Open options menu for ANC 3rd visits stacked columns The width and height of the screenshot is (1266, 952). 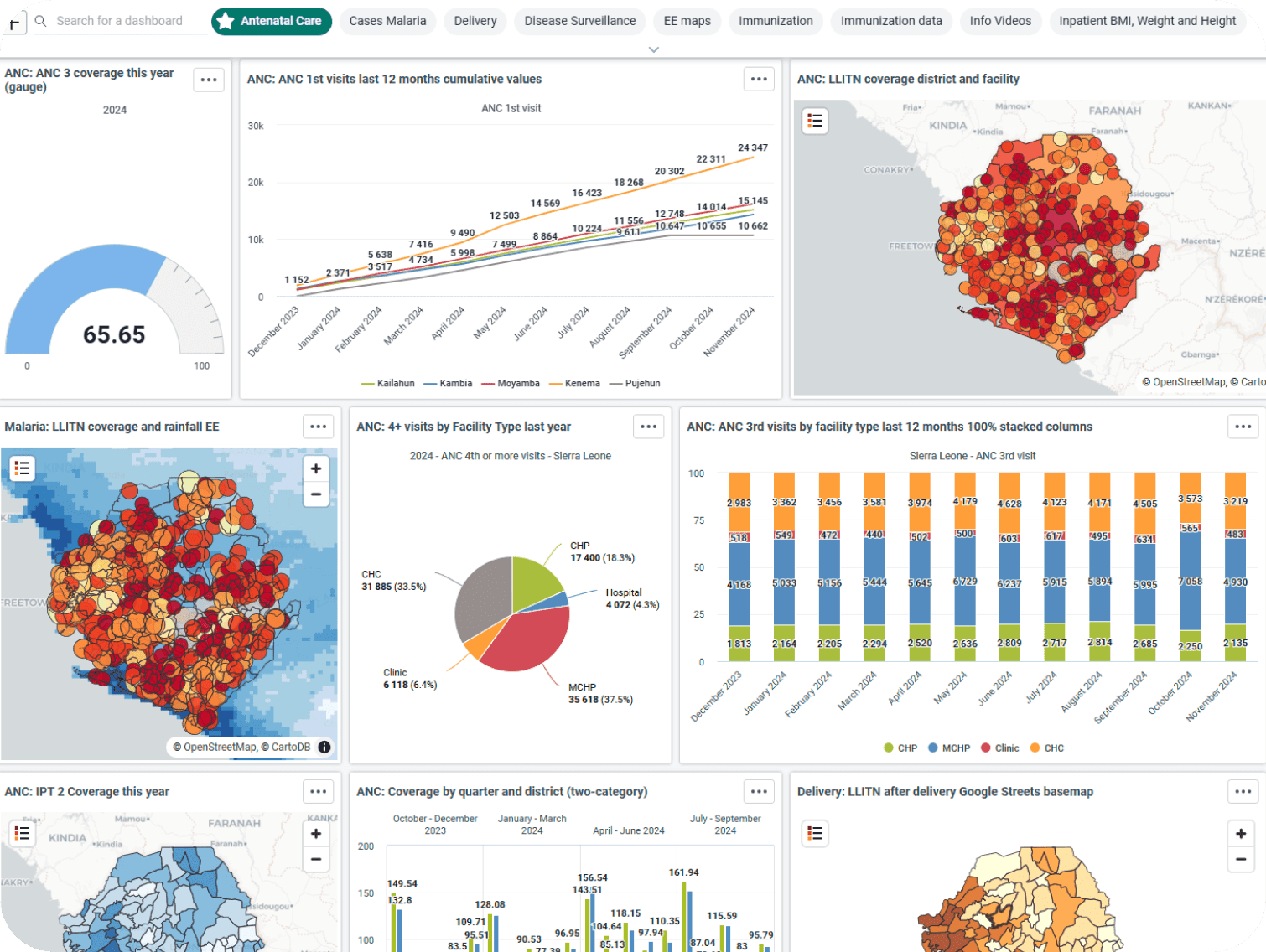1243,427
